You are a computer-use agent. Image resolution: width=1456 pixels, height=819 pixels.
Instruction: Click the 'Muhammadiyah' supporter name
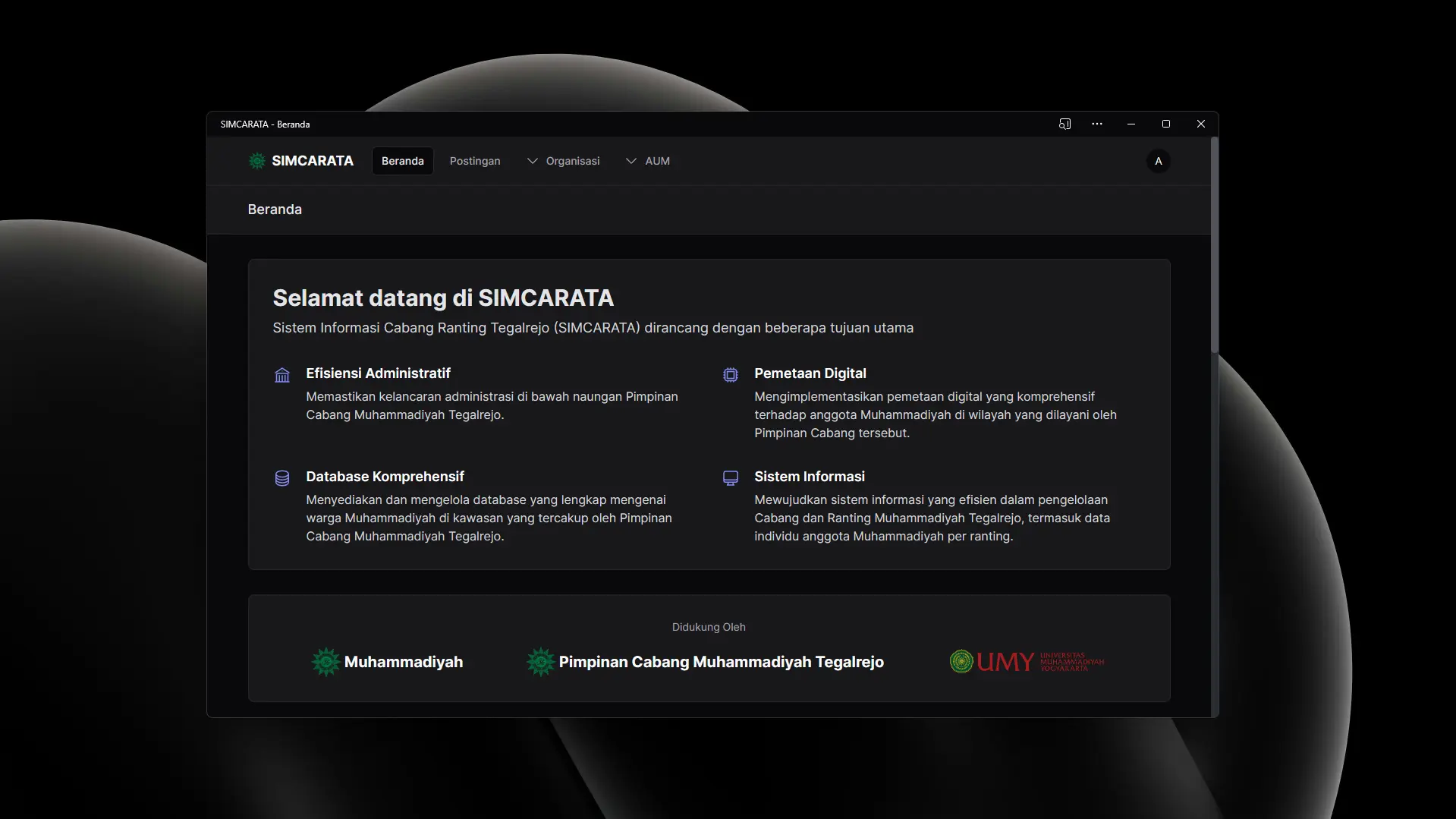tap(404, 662)
